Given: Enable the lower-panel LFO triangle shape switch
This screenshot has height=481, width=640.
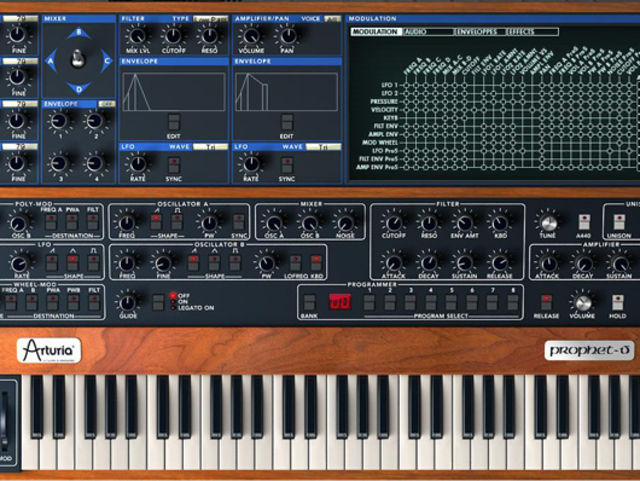Looking at the screenshot, I should click(72, 263).
